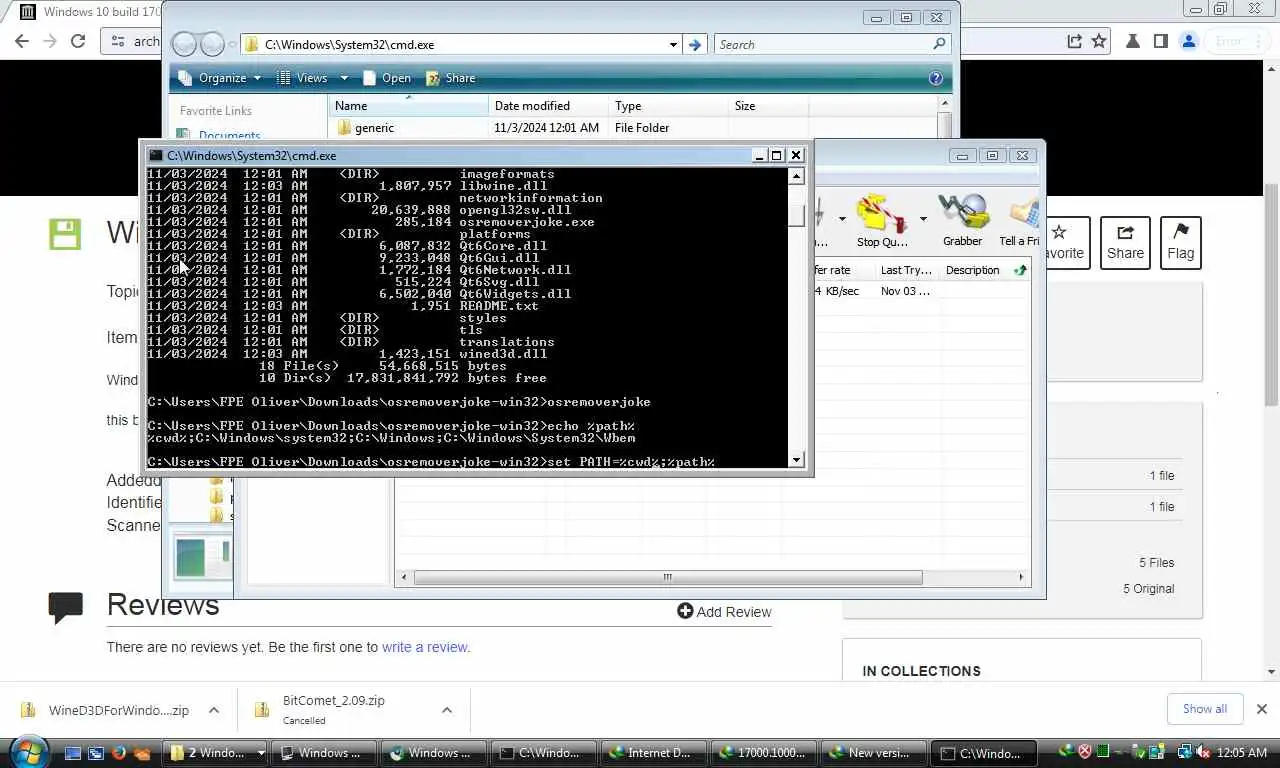Viewport: 1280px width, 768px height.
Task: Click Show all downloads button
Action: 1205,709
